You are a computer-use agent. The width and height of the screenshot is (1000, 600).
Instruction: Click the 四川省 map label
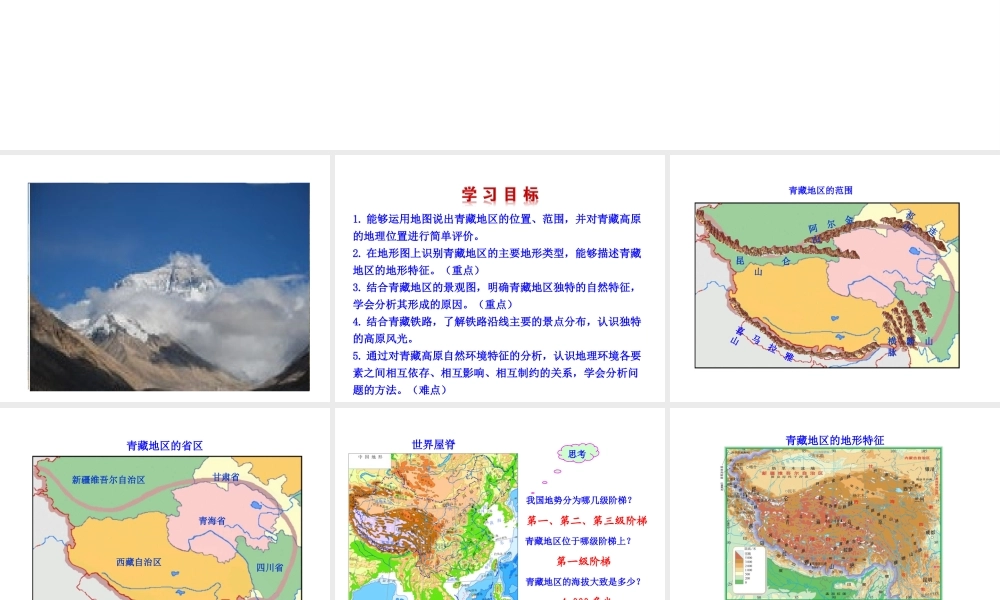pyautogui.click(x=270, y=567)
